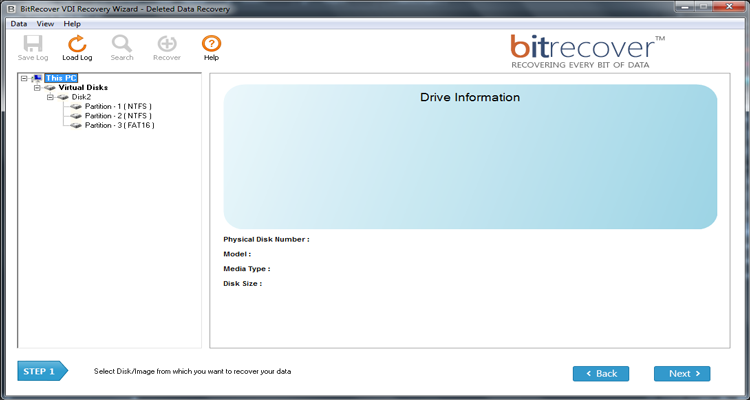Open the Data menu

click(18, 23)
